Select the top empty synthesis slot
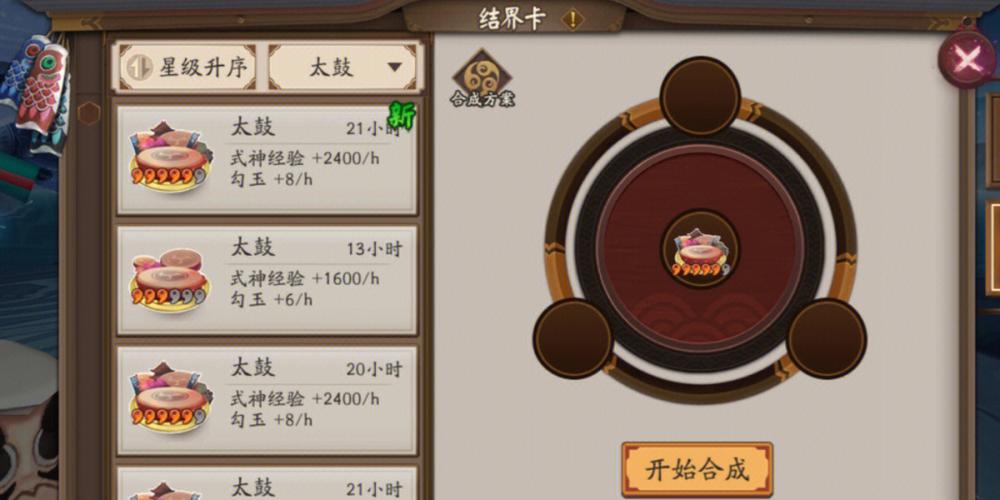This screenshot has width=1000, height=500. point(700,96)
